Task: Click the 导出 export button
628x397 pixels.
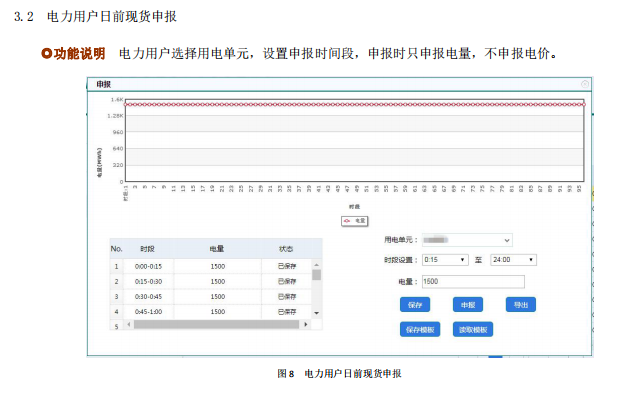Action: pyautogui.click(x=521, y=305)
